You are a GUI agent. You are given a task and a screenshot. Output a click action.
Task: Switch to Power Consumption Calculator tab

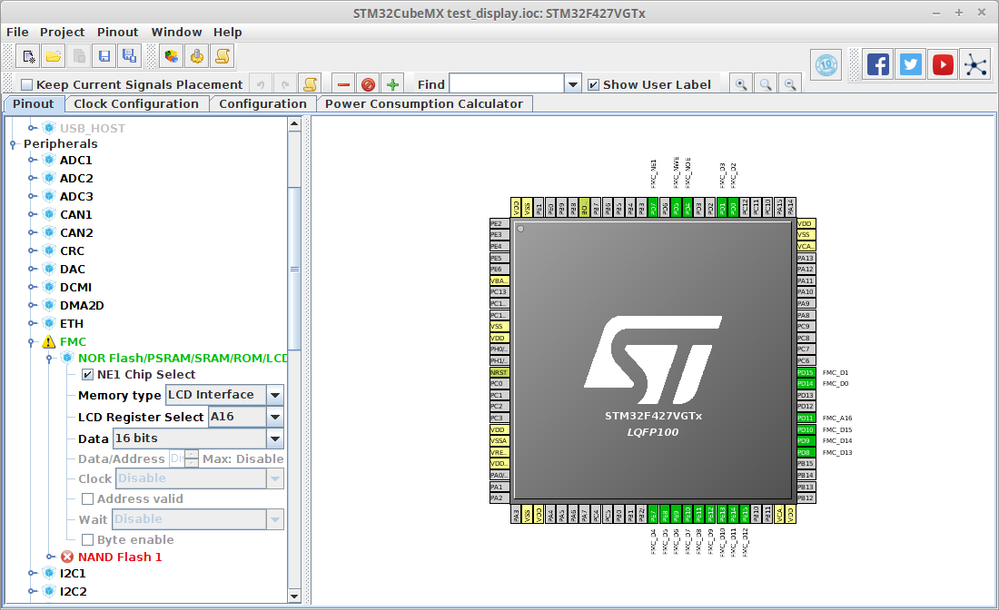(424, 104)
